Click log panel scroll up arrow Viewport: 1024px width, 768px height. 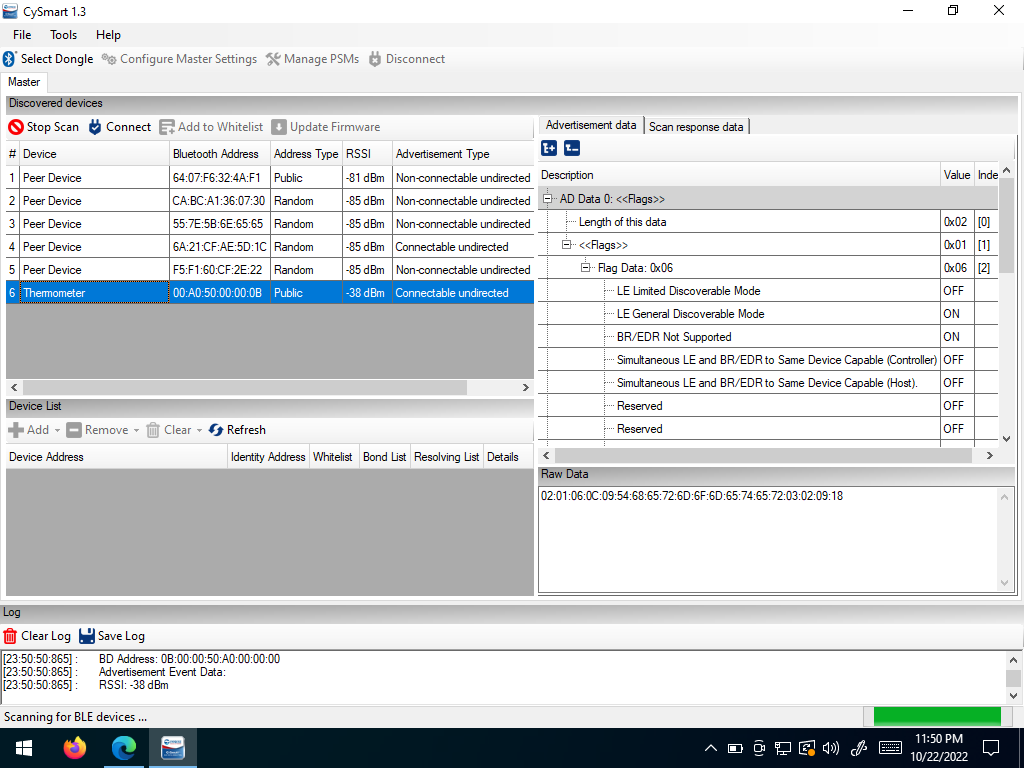click(x=1013, y=660)
